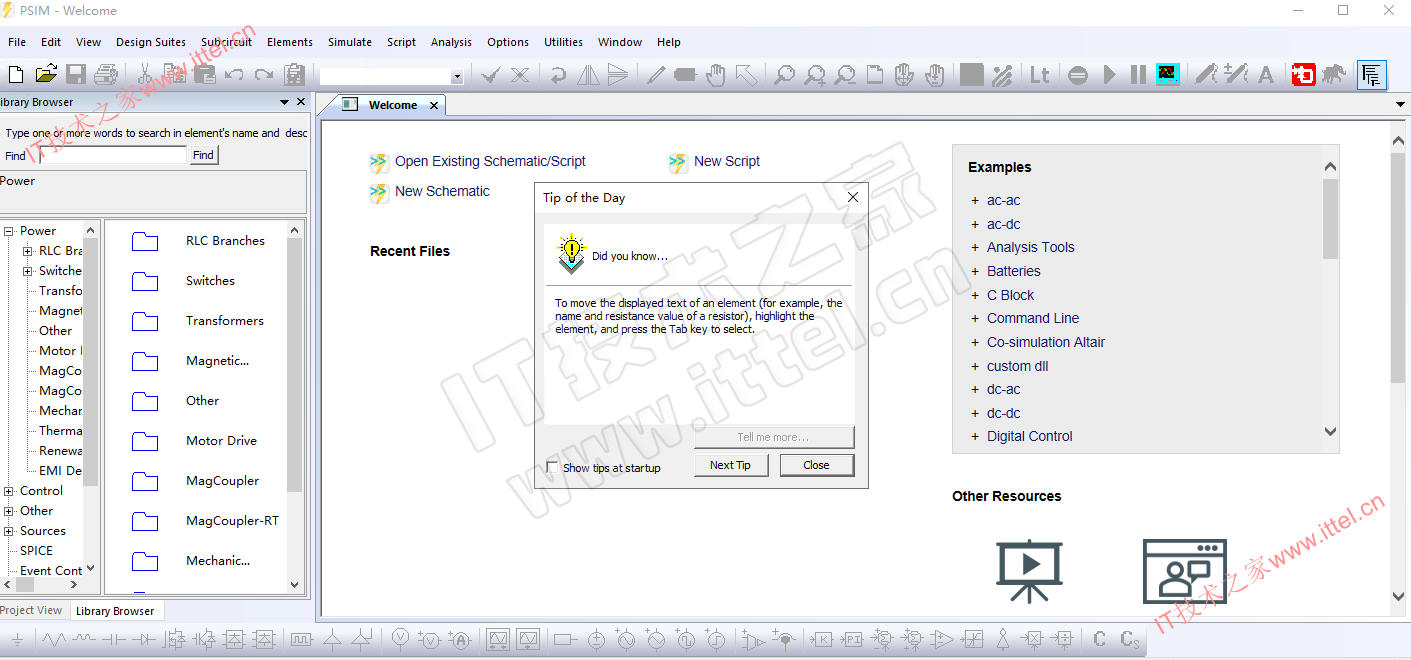Open the tab list arrow at right of Welcome
The height and width of the screenshot is (660, 1411).
click(x=1400, y=105)
